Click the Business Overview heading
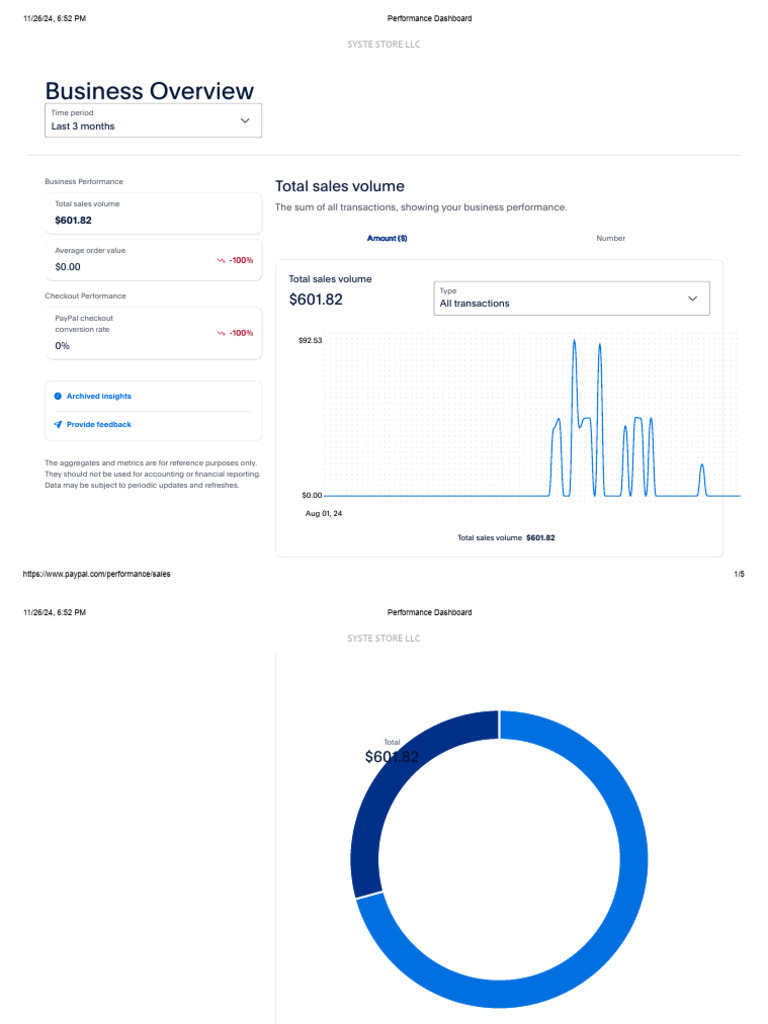The width and height of the screenshot is (768, 1024). 150,91
